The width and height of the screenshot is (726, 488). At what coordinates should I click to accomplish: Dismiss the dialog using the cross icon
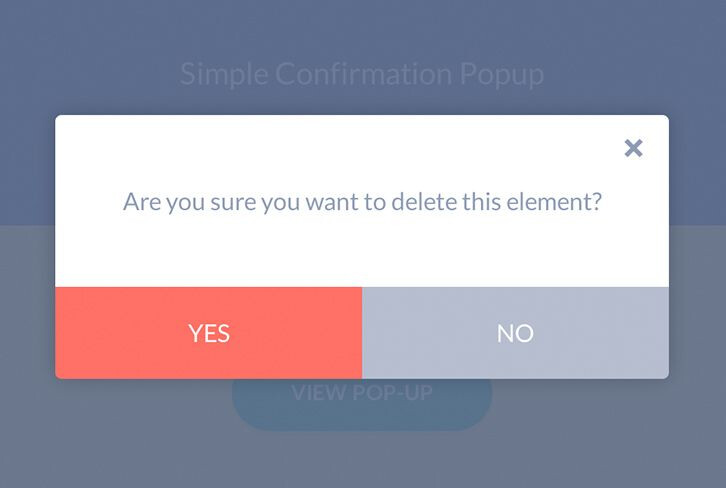[633, 148]
